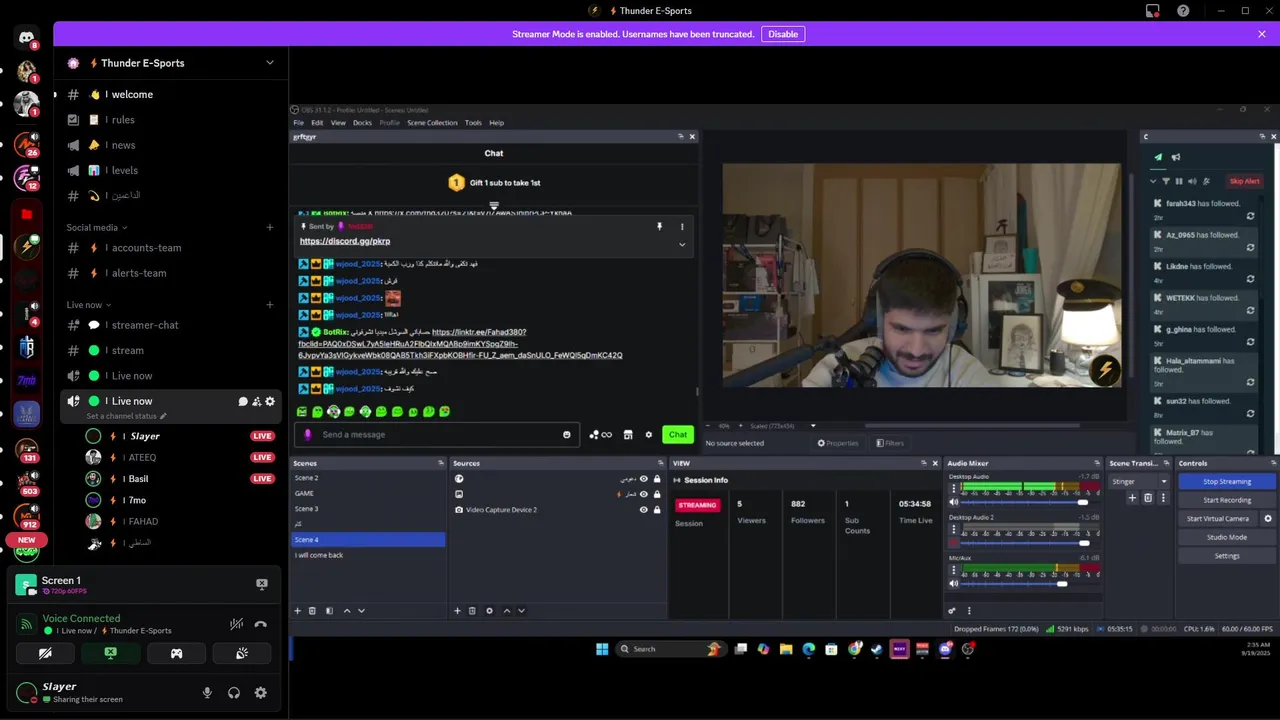This screenshot has height=720, width=1280.
Task: Deafen with headphones icon in user panel
Action: [x=234, y=692]
